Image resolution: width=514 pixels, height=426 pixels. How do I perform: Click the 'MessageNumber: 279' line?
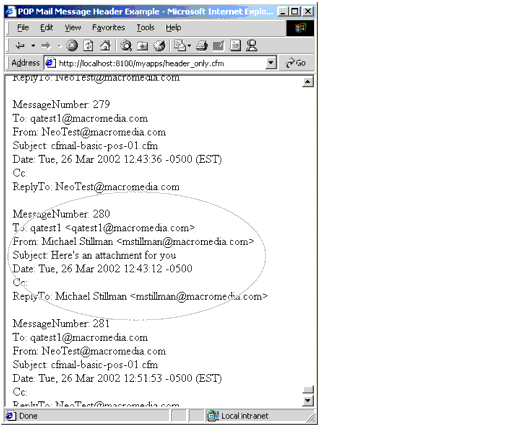(x=61, y=105)
